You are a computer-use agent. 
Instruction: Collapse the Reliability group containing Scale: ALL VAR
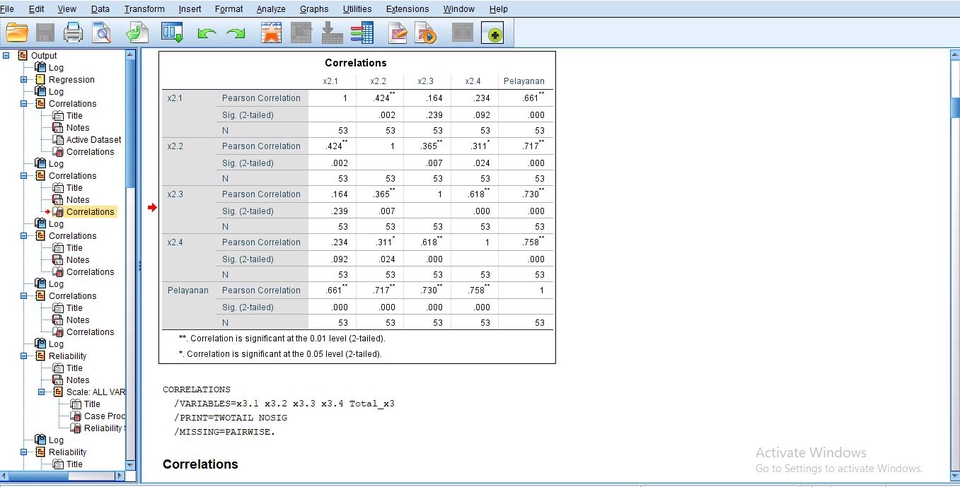[23, 356]
